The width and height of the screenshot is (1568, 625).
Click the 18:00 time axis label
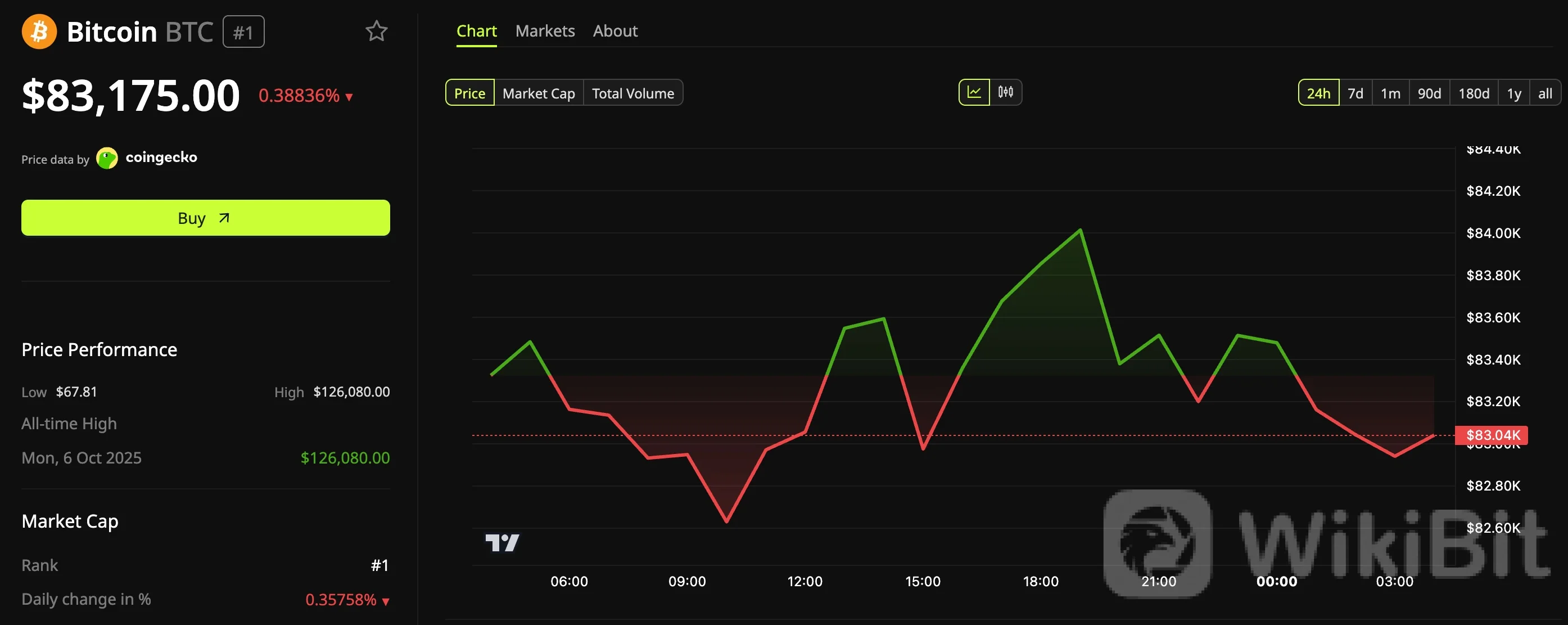[1040, 581]
